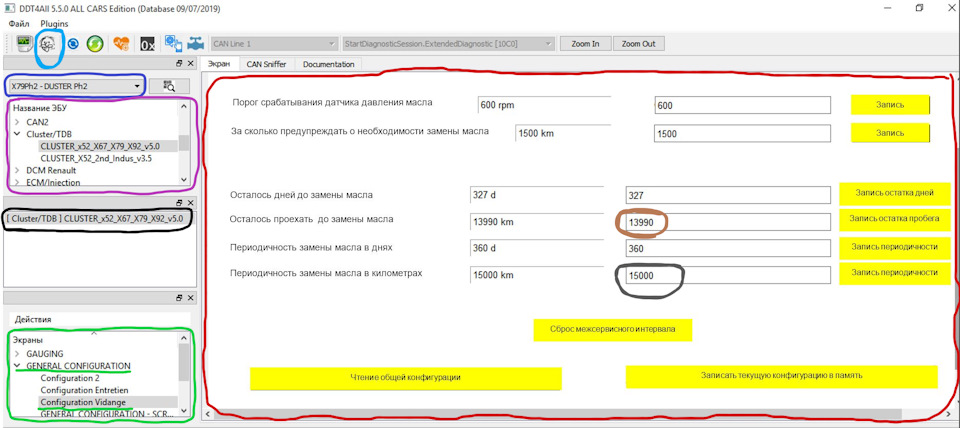The height and width of the screenshot is (428, 960).
Task: Open the 0x hex command editor
Action: coord(148,44)
